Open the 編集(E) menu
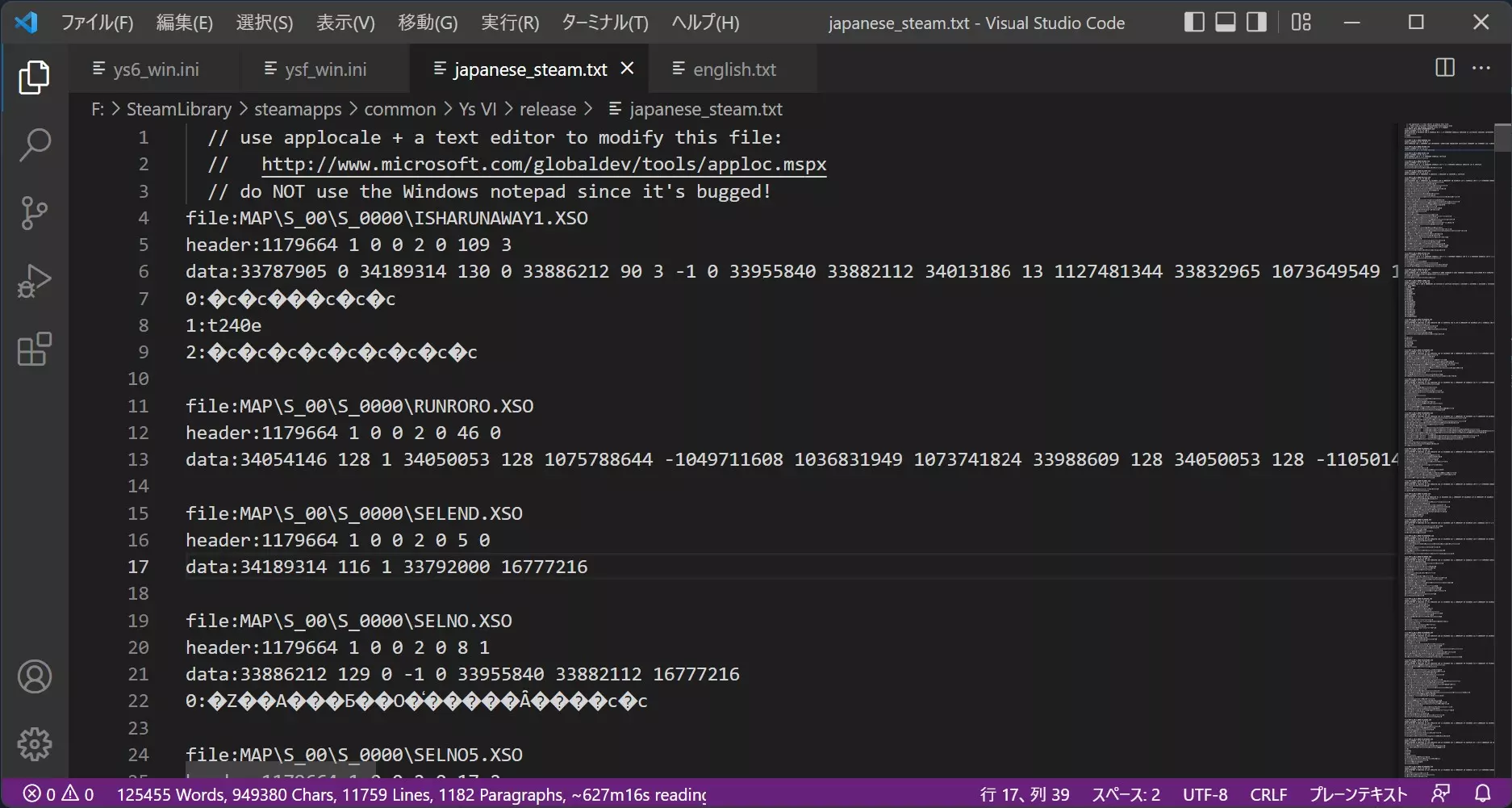1512x808 pixels. click(185, 23)
